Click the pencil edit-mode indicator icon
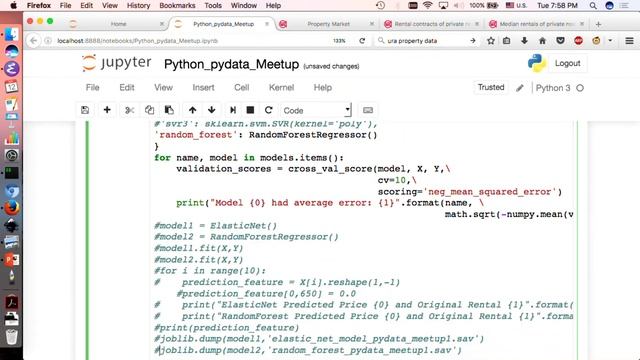The image size is (640, 360). [520, 88]
